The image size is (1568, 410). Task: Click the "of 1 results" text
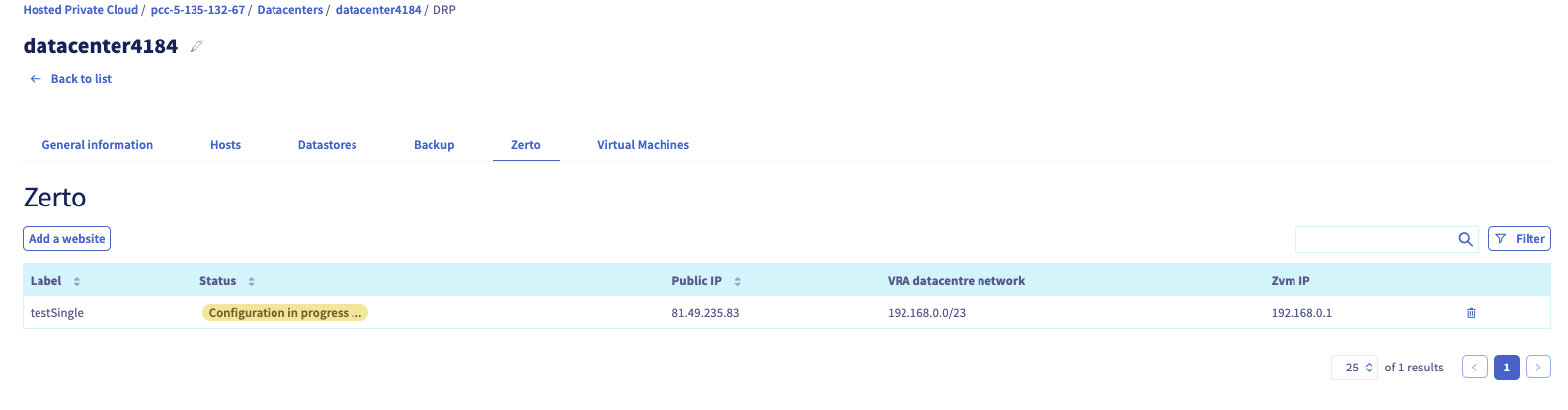tap(1414, 368)
